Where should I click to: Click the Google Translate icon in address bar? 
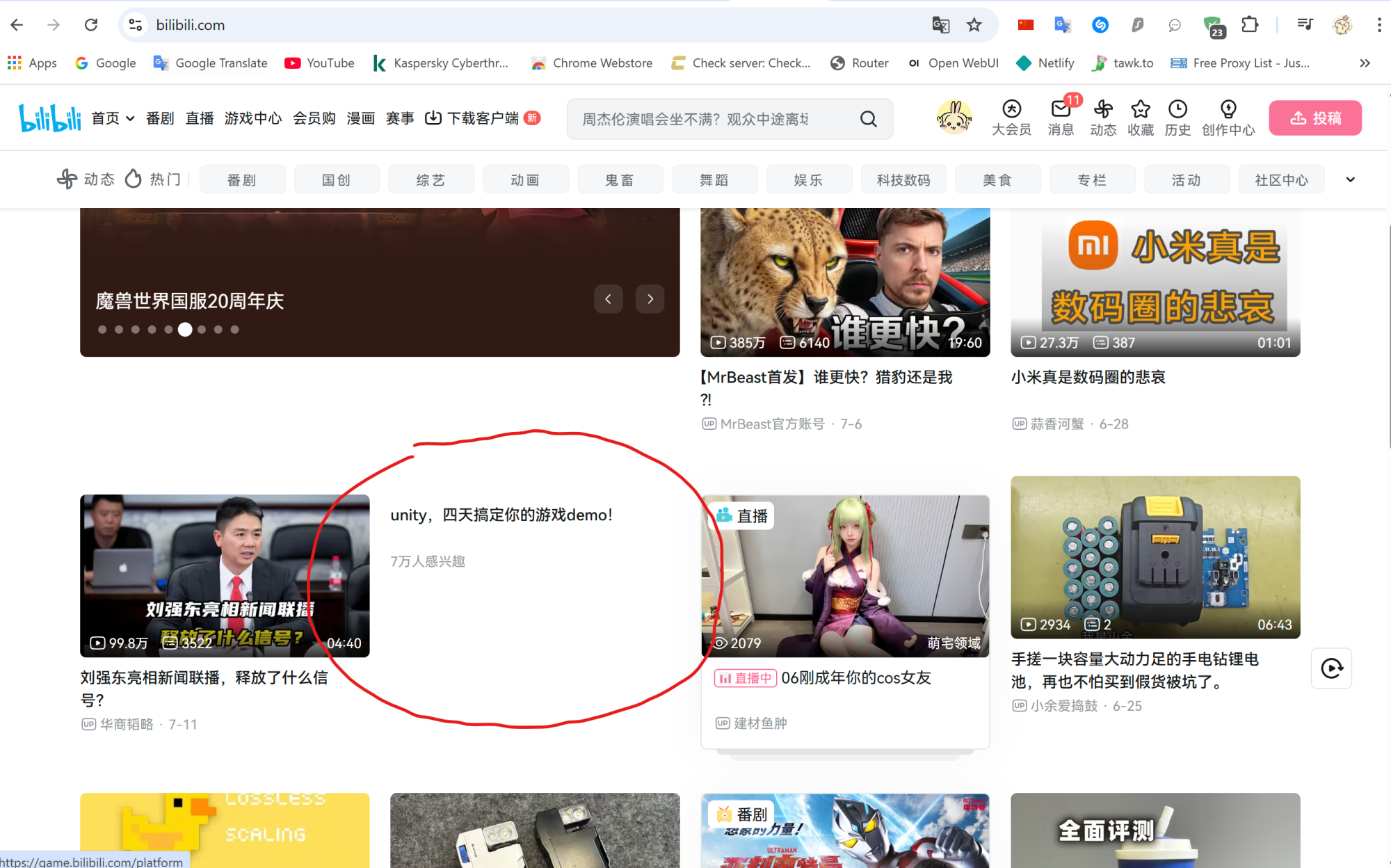(940, 25)
